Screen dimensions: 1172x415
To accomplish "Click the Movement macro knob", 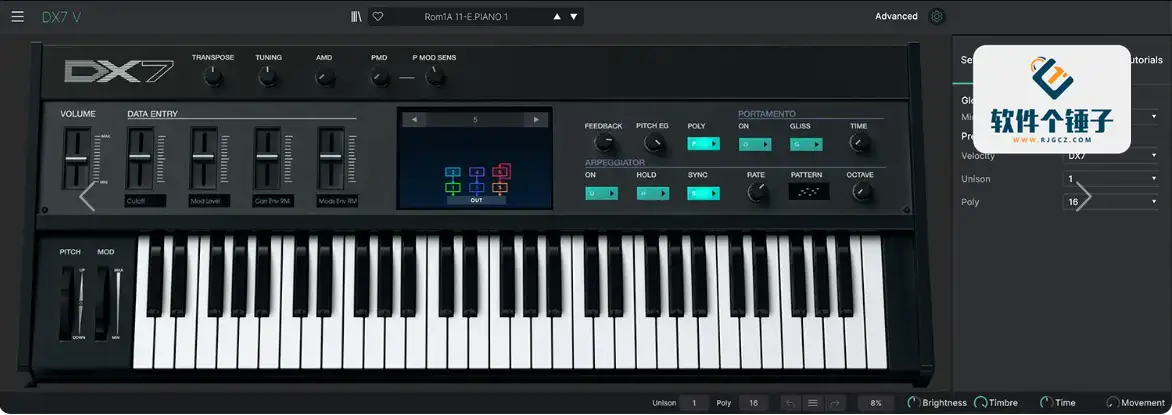I will pyautogui.click(x=1112, y=403).
